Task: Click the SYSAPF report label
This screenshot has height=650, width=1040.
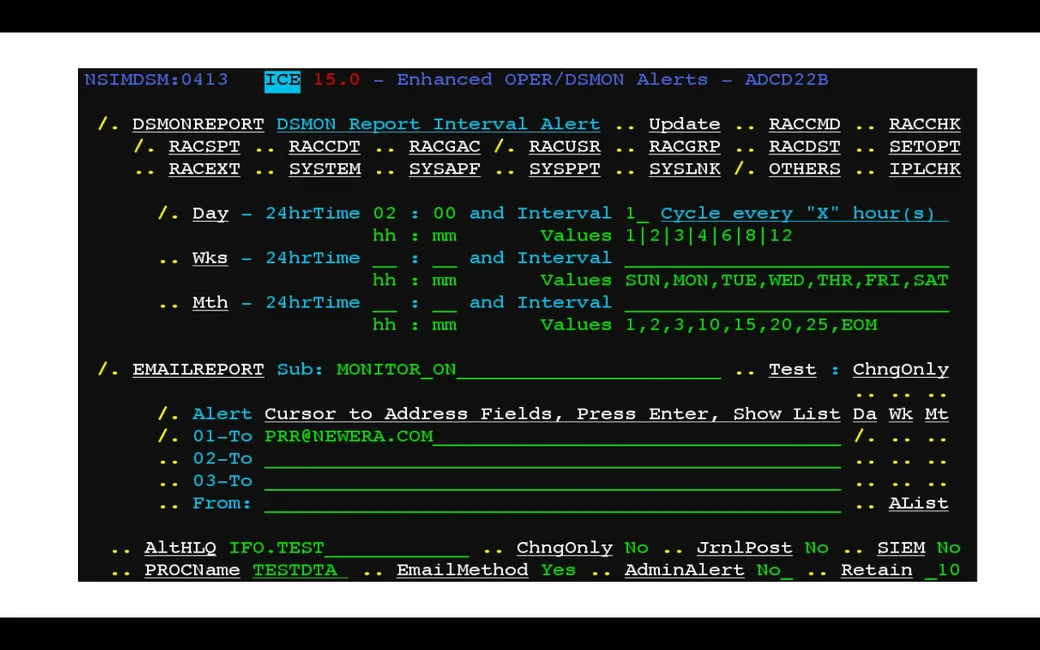Action: [444, 169]
